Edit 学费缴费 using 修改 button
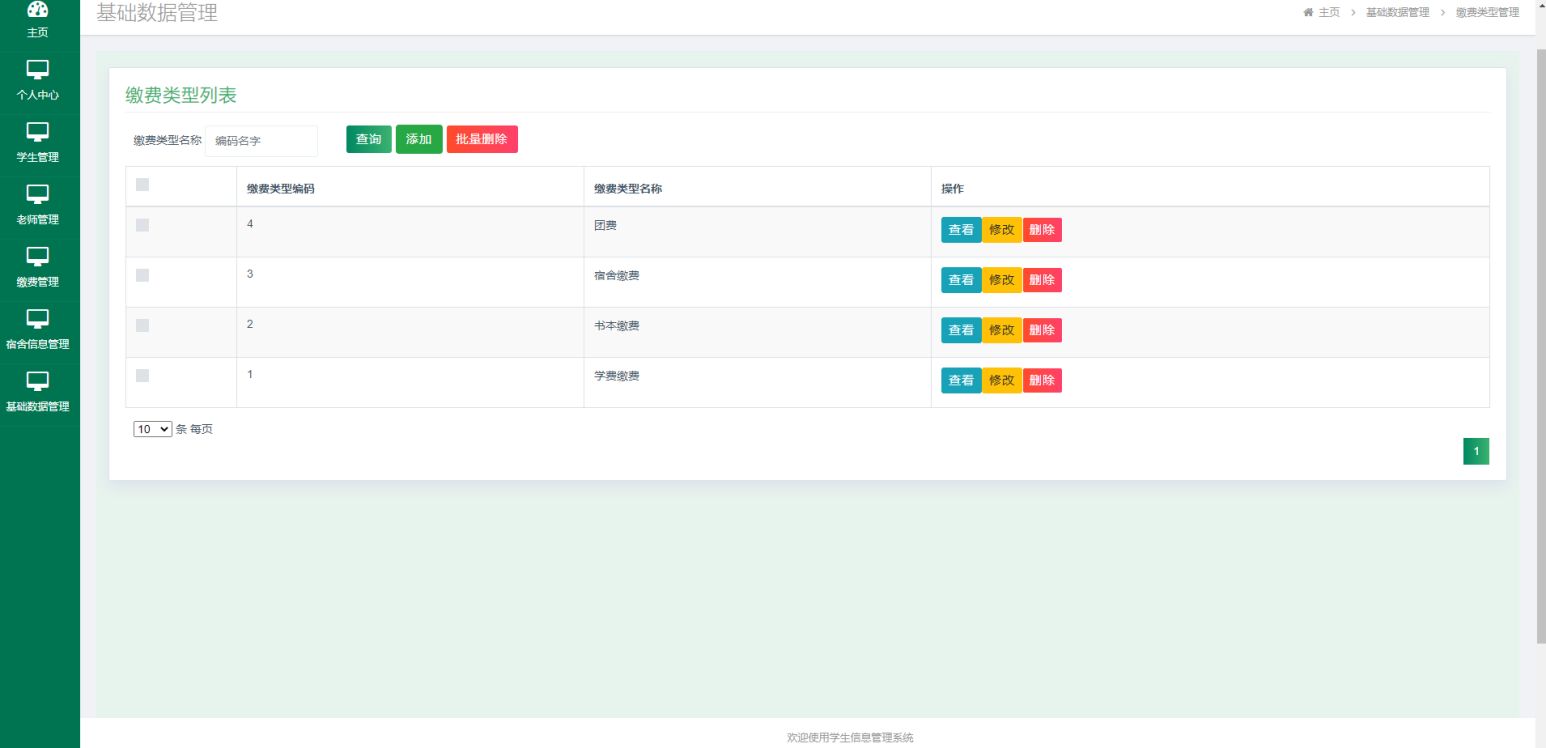This screenshot has width=1546, height=748. point(1001,380)
